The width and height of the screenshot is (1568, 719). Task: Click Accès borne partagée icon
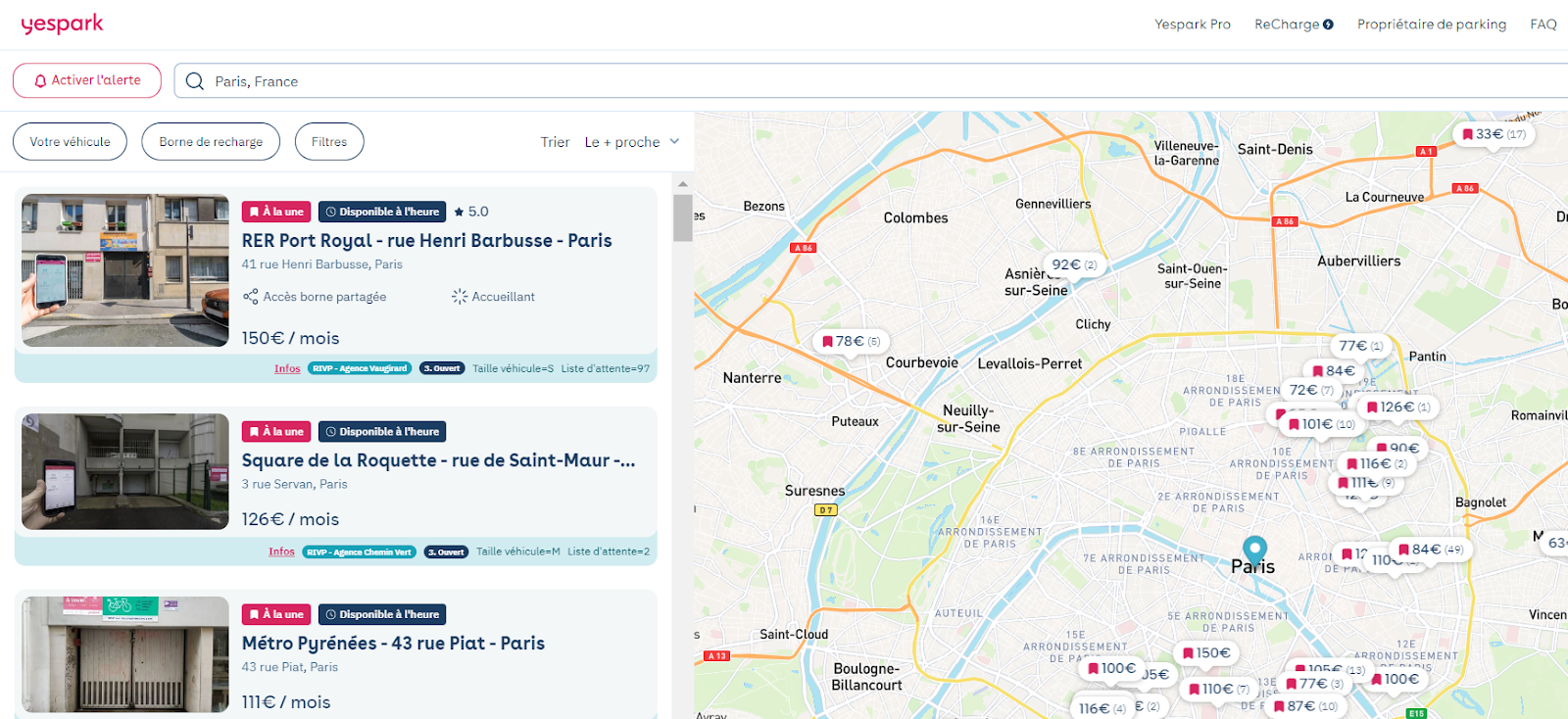click(x=251, y=297)
